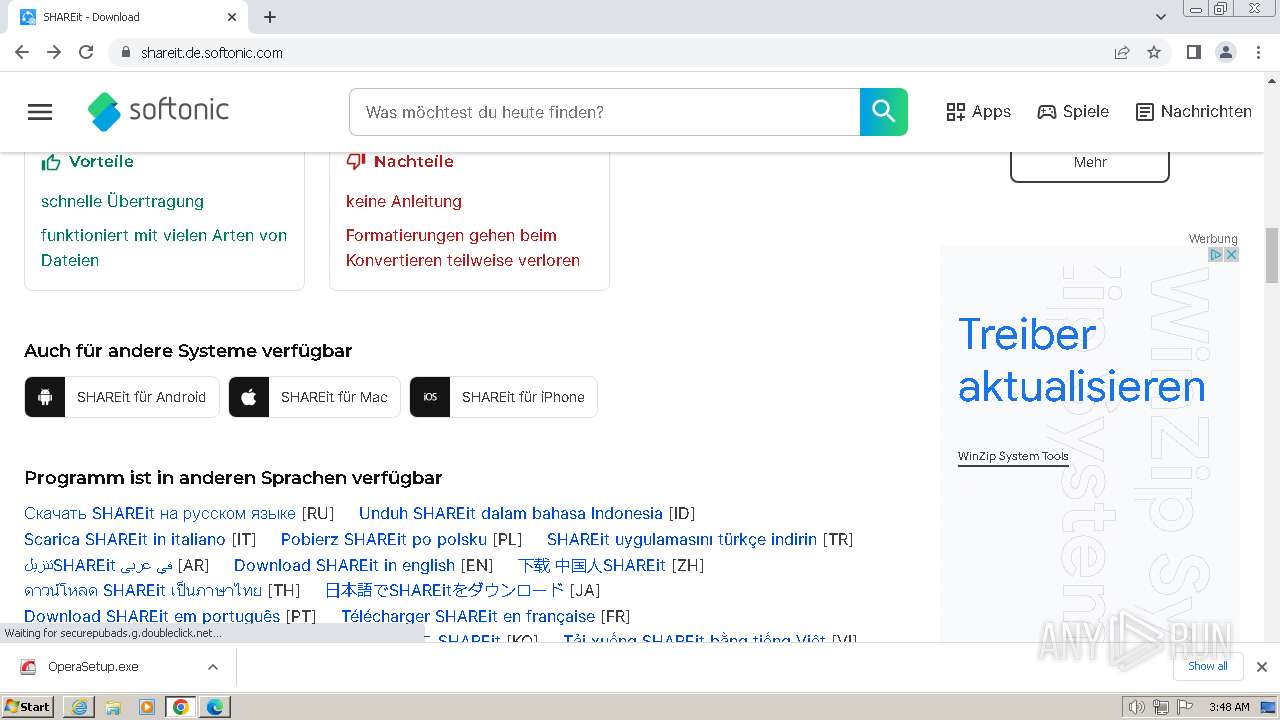Click Show all downloads
1280x720 pixels.
click(x=1208, y=666)
